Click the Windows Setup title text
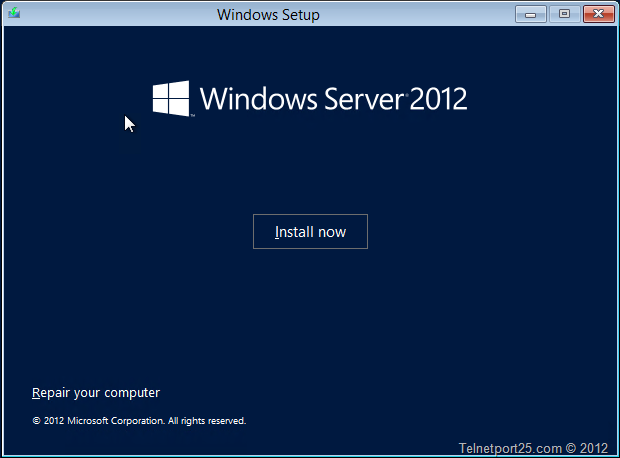Screen dimensions: 620x458 [x=268, y=15]
